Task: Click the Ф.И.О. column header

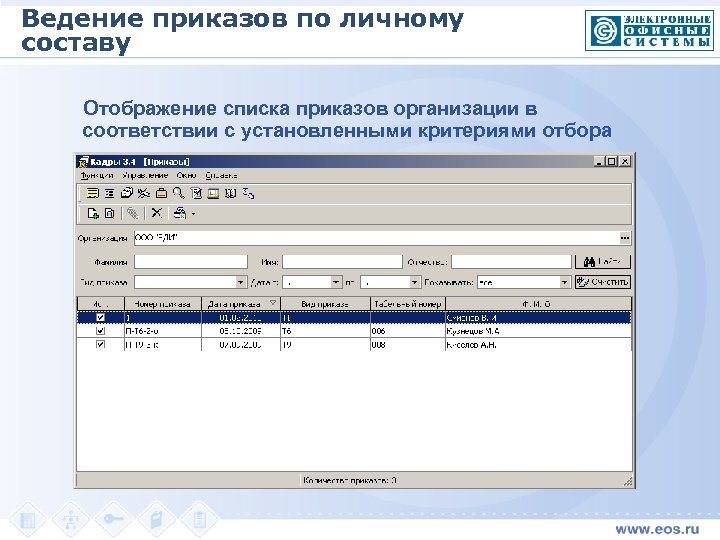Action: coord(538,304)
